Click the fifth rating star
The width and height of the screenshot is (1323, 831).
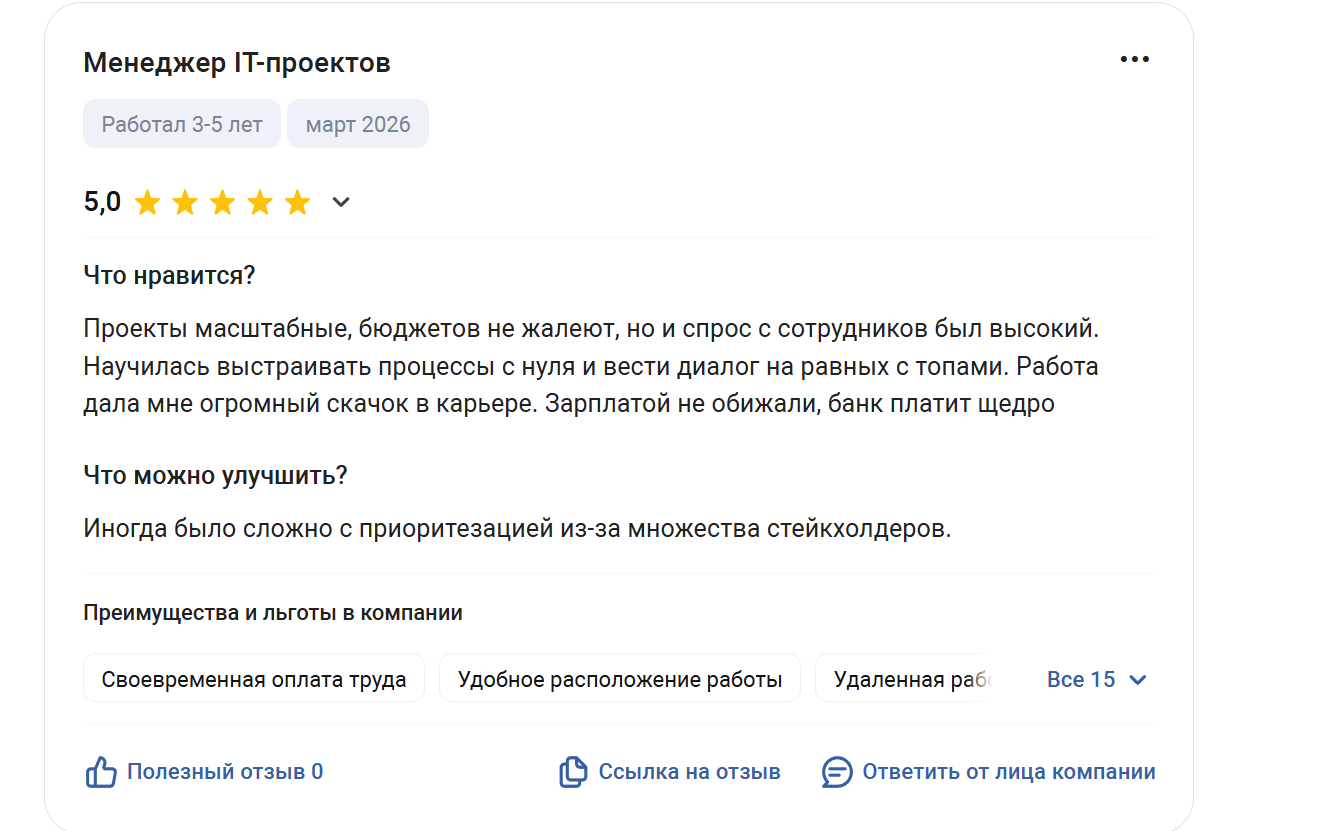tap(297, 203)
